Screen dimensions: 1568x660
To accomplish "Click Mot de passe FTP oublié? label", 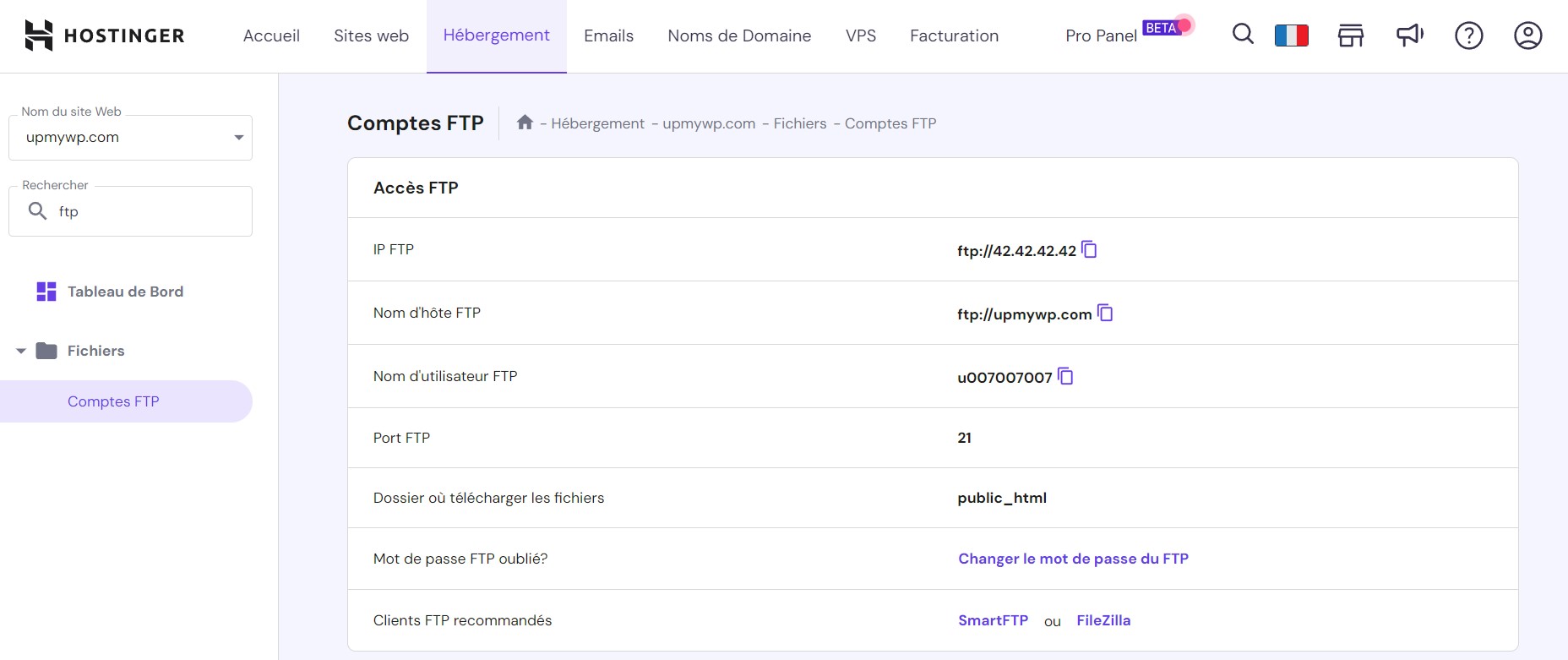I will (x=460, y=559).
